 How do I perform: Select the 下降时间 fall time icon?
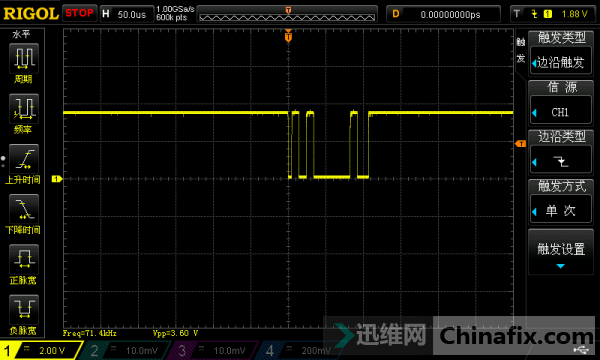click(x=24, y=209)
